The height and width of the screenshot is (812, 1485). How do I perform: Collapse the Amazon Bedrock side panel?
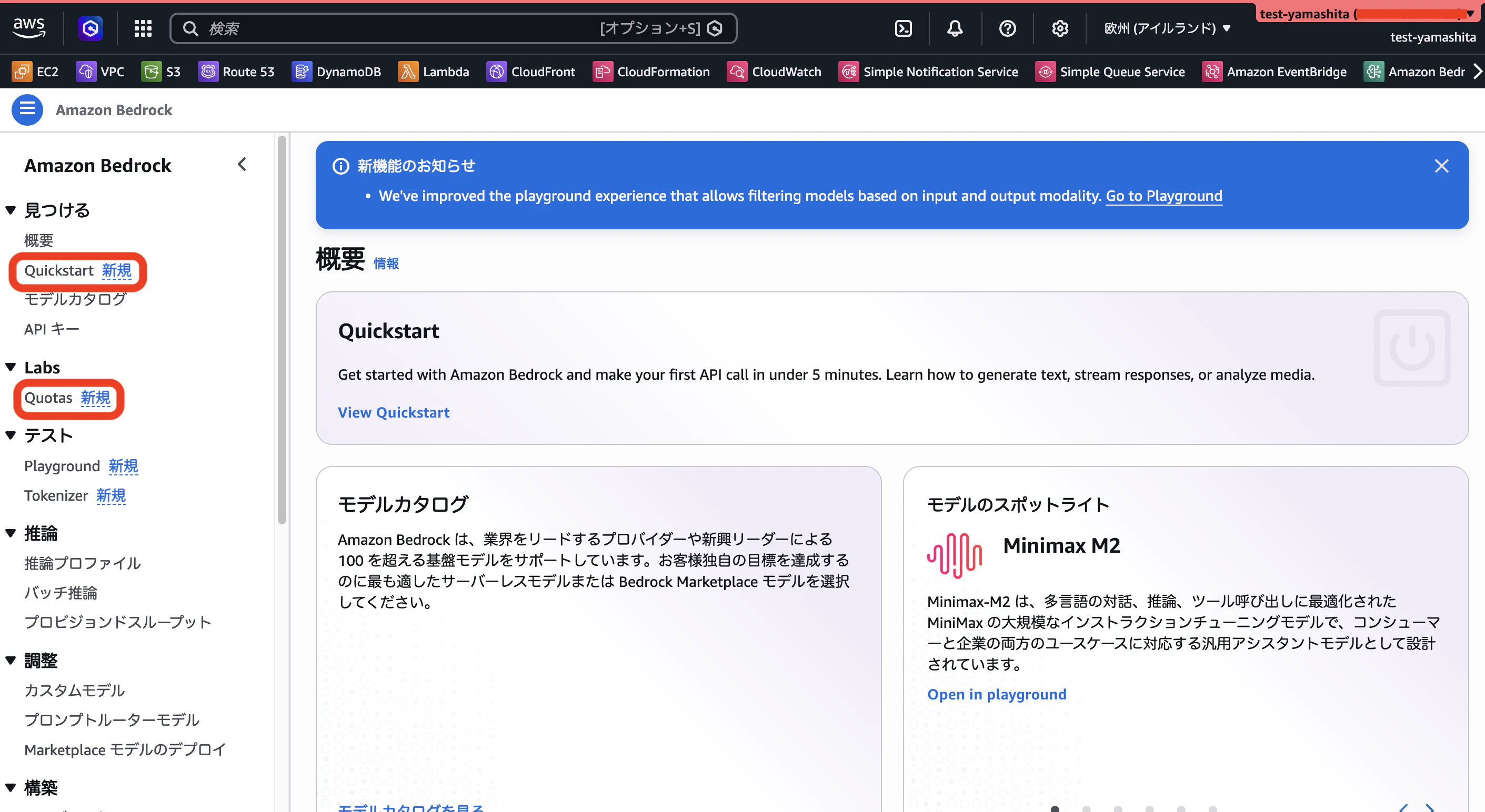[x=242, y=164]
